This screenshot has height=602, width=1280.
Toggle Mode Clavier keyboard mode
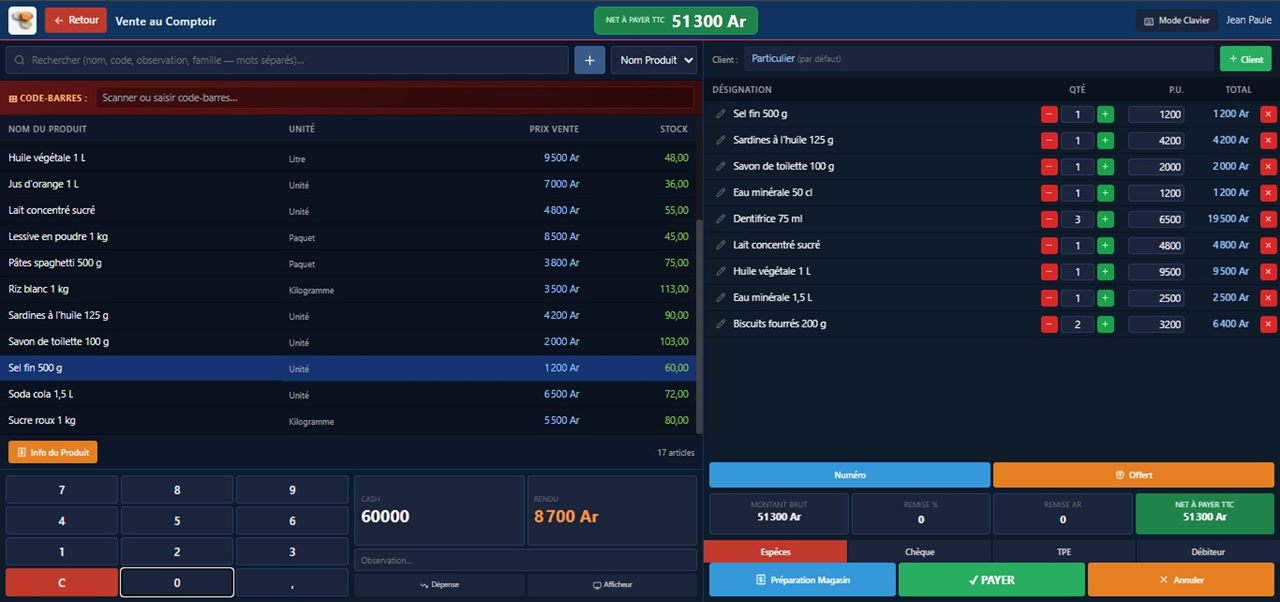tap(1176, 20)
